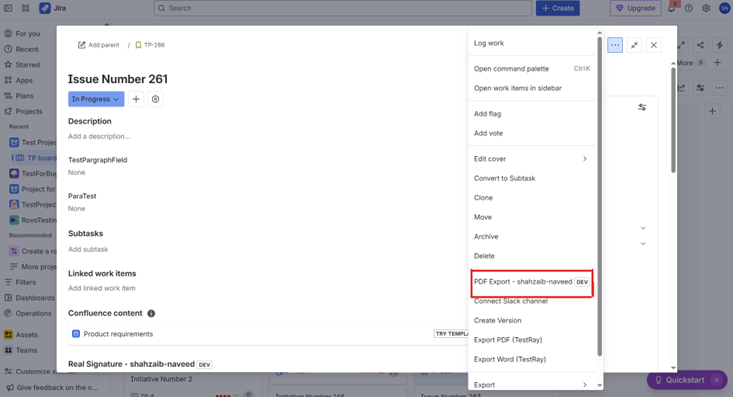The width and height of the screenshot is (733, 397).
Task: Select Log work menu item
Action: [x=532, y=43]
